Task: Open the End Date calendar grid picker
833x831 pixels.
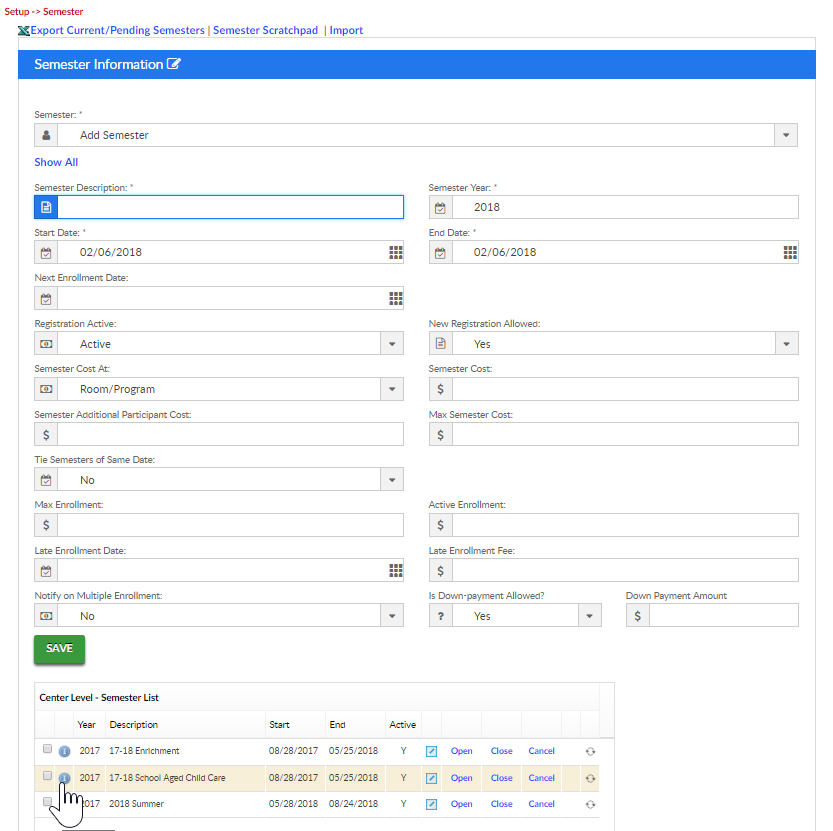Action: [790, 252]
